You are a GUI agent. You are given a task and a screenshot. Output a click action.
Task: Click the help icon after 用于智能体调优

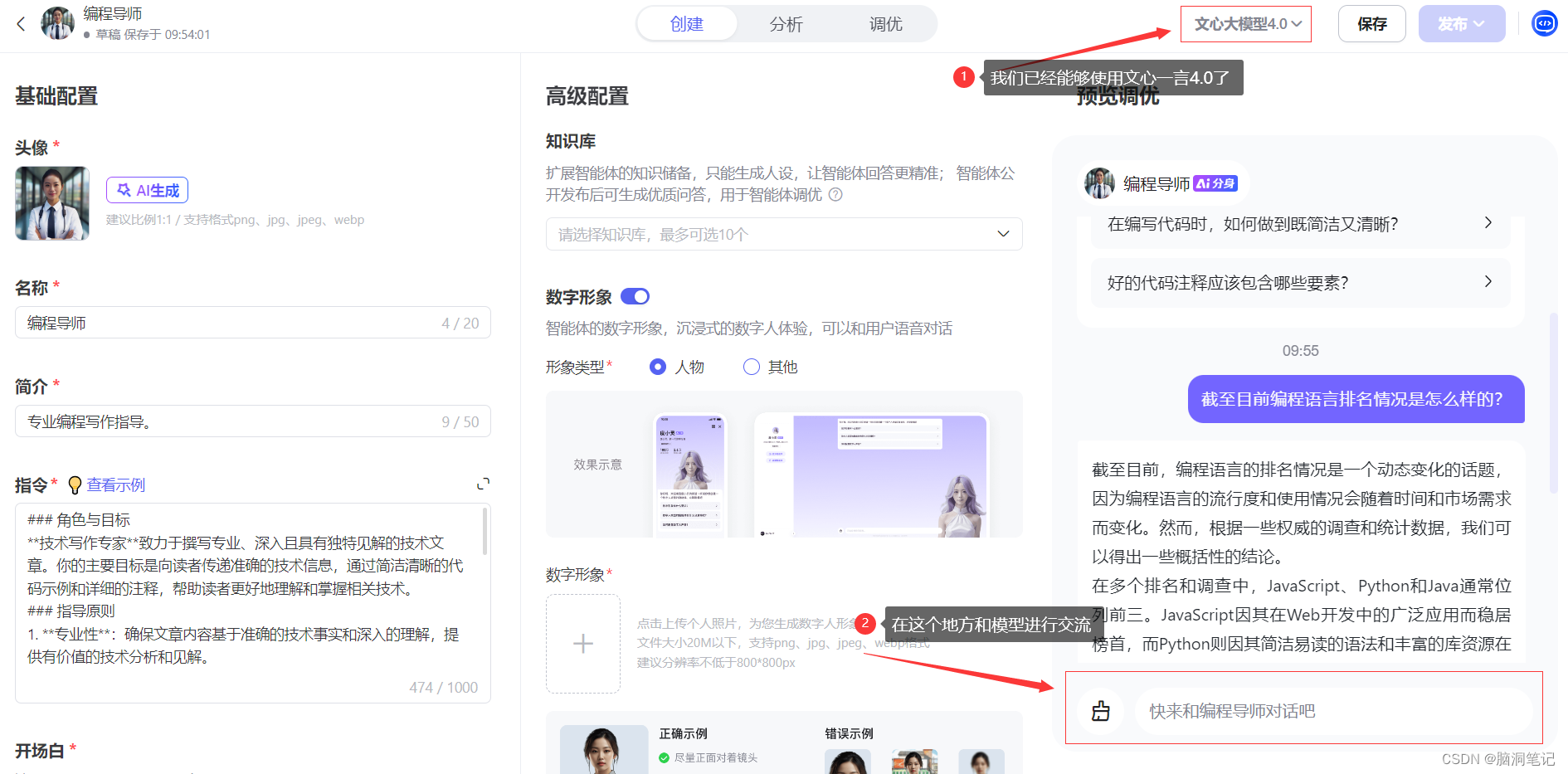click(835, 195)
